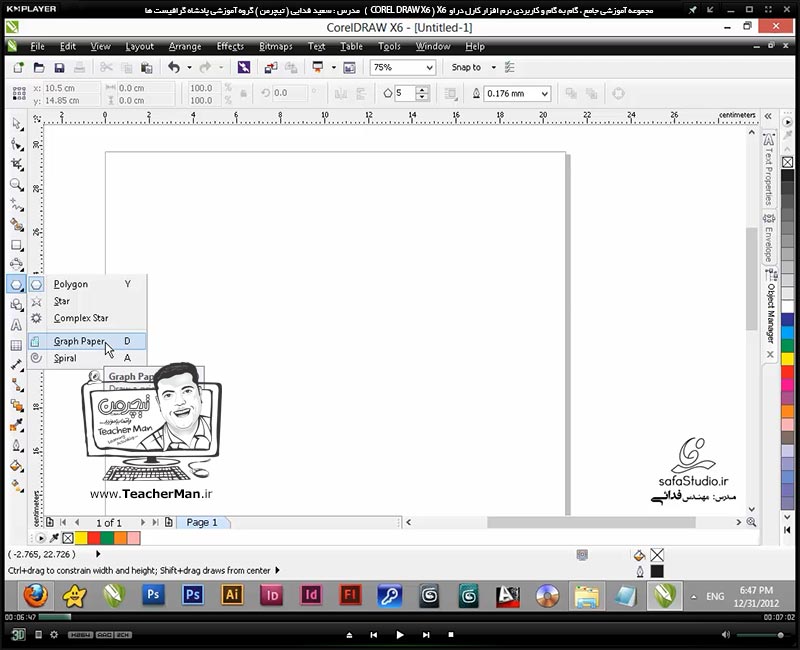Choose Spiral from flyout

87,358
